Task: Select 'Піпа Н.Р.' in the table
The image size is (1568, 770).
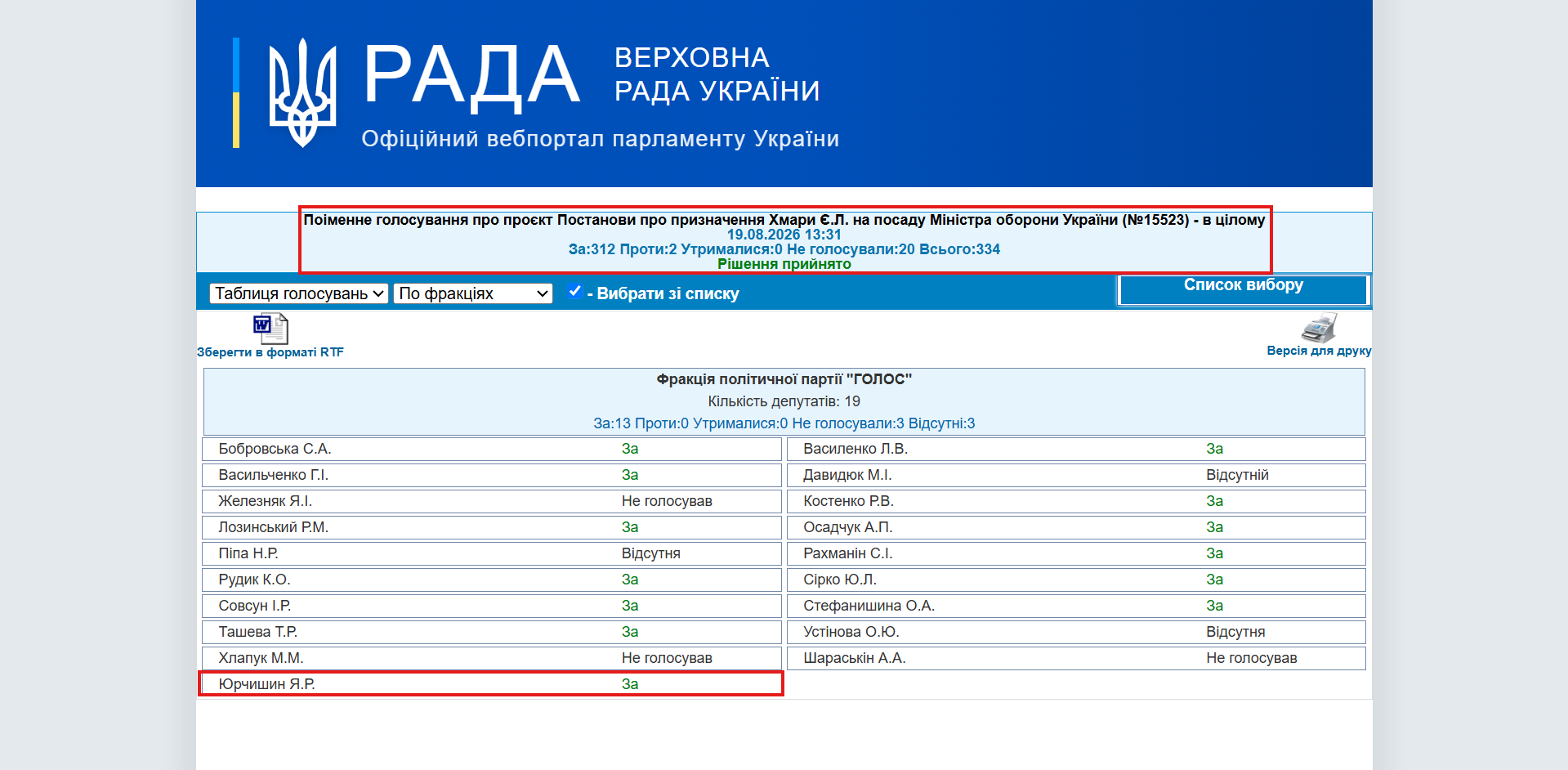Action: [x=248, y=553]
